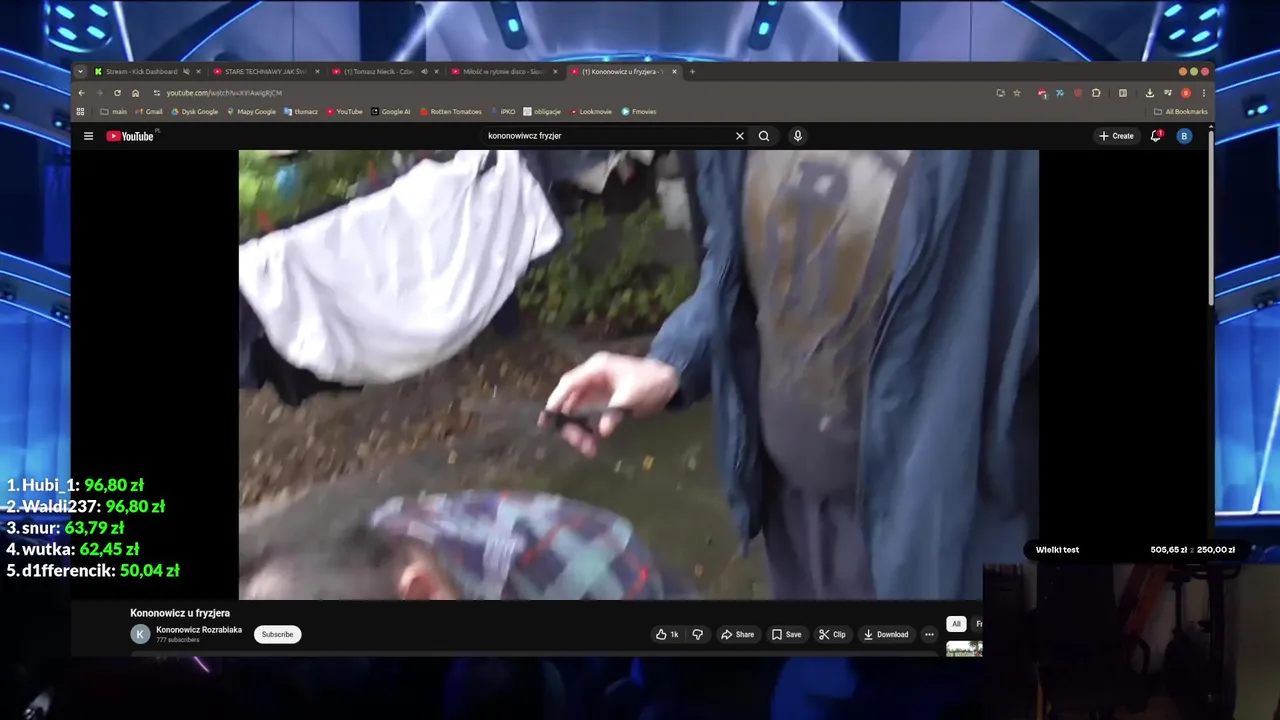Clear the search box with the X
The width and height of the screenshot is (1280, 720).
click(x=740, y=136)
